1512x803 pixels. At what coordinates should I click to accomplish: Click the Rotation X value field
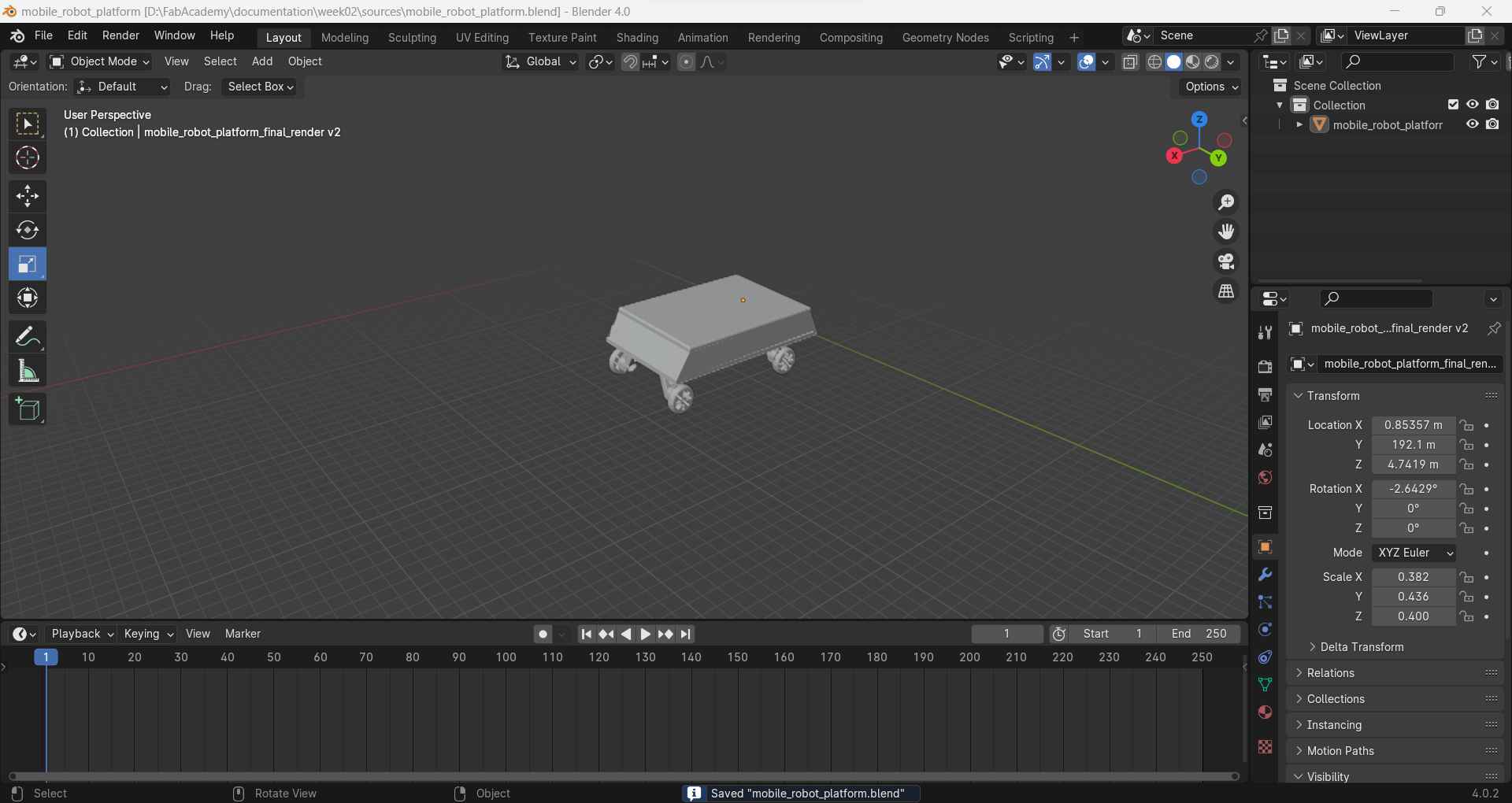[1414, 489]
